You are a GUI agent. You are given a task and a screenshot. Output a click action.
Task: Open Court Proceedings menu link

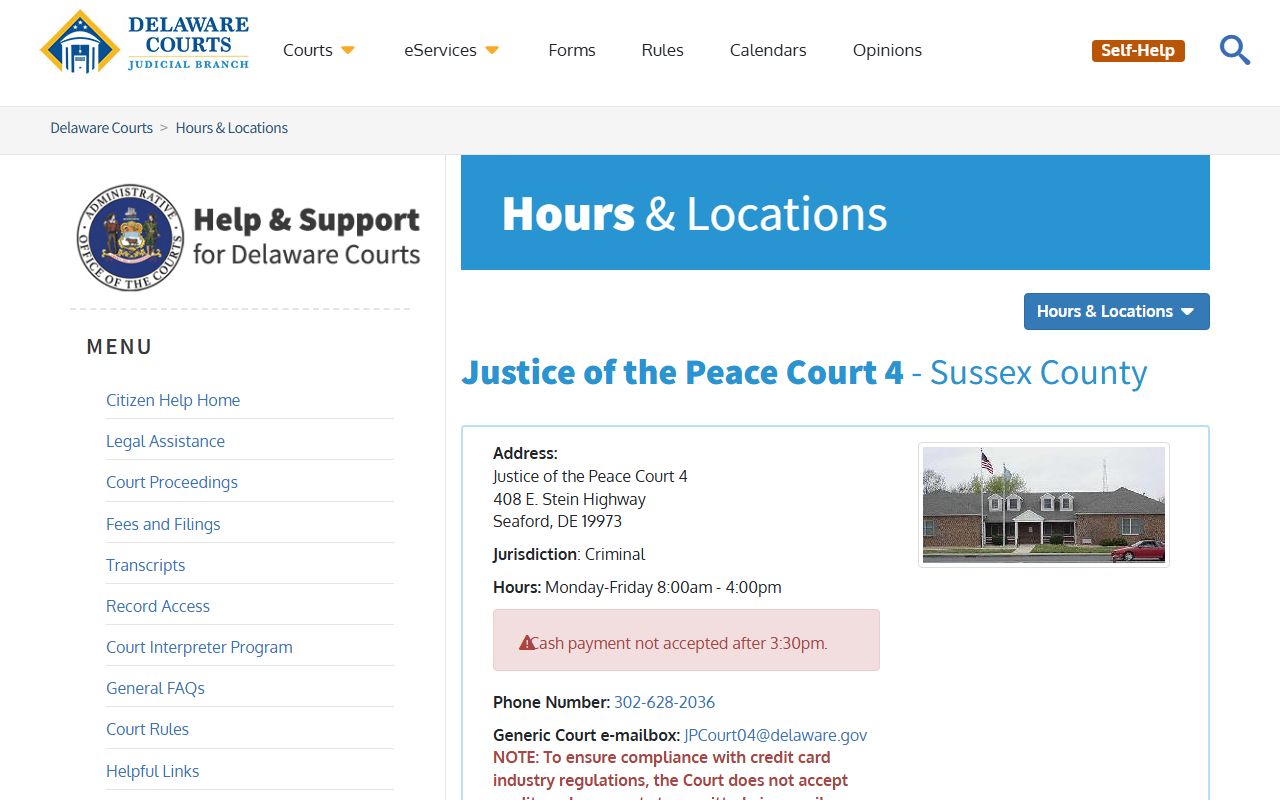pos(172,482)
